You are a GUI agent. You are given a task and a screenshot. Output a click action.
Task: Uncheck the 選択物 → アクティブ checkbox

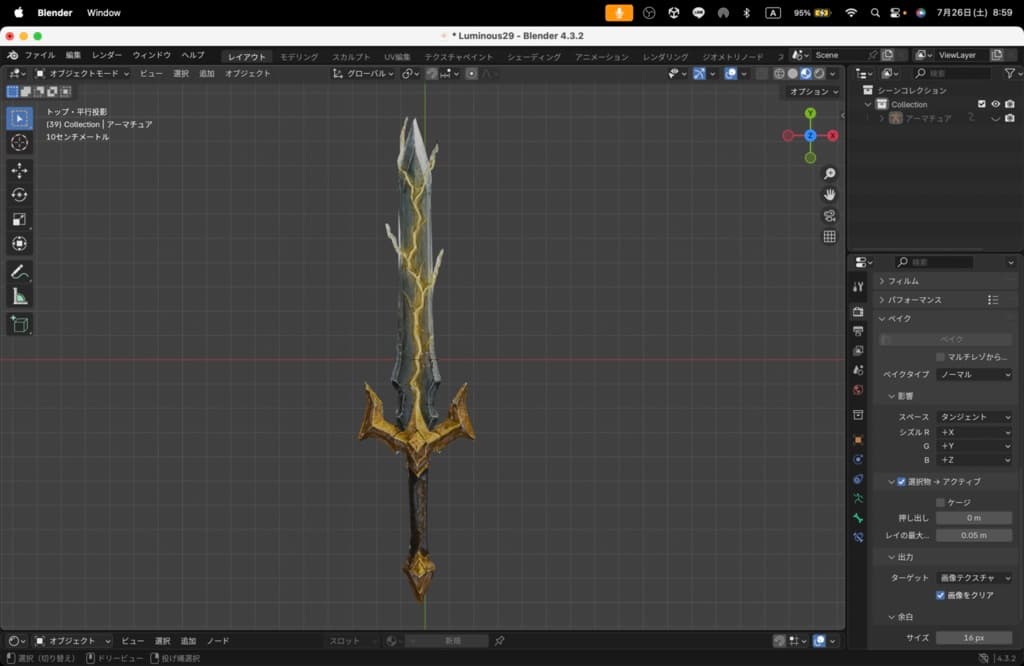pyautogui.click(x=901, y=482)
